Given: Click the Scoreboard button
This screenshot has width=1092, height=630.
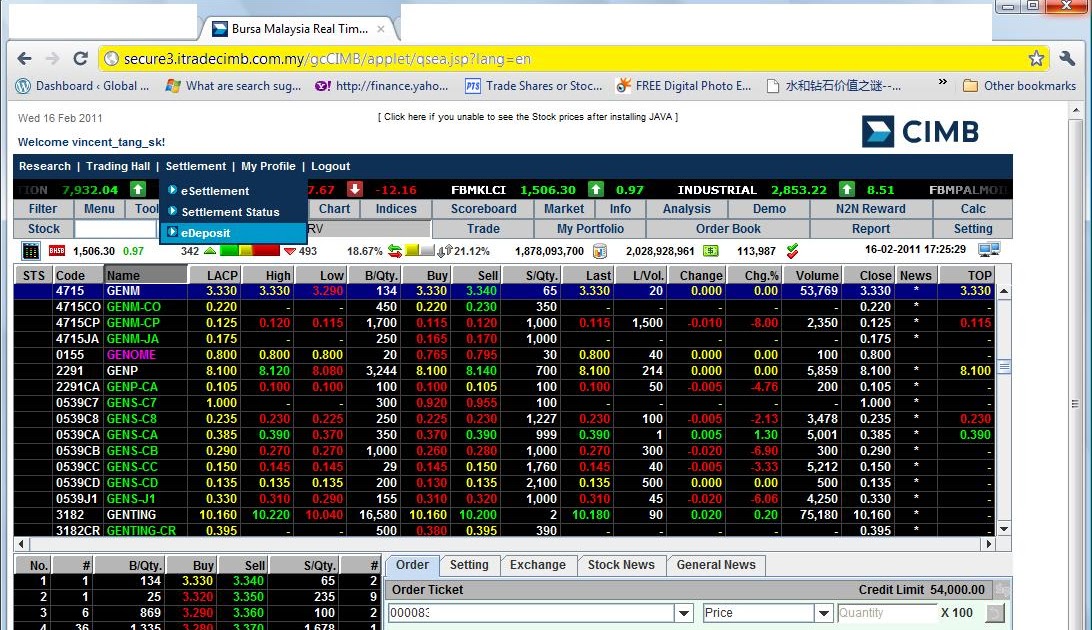Looking at the screenshot, I should click(483, 209).
